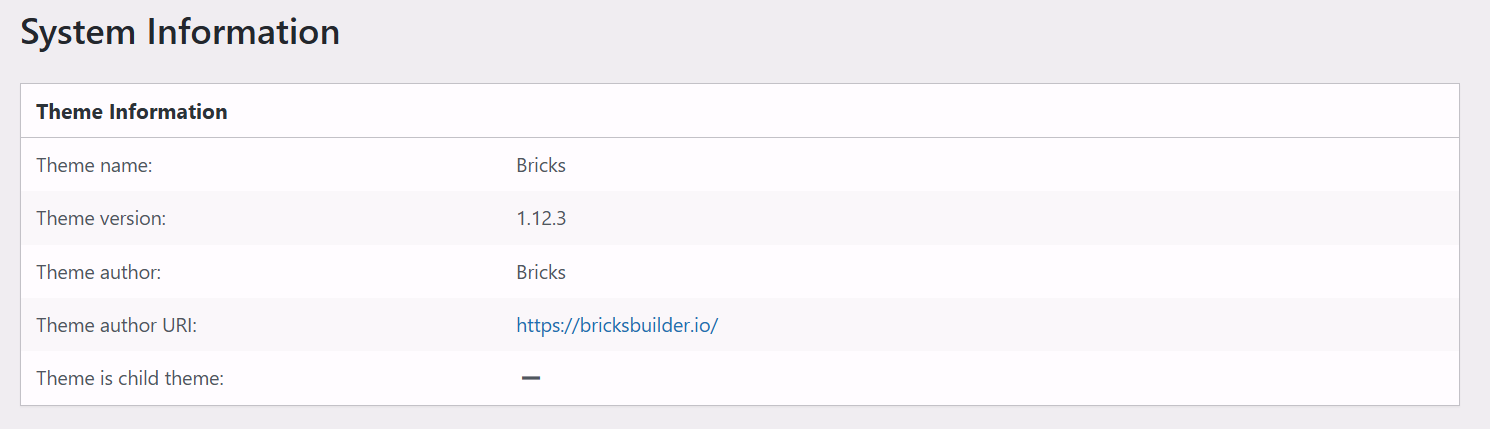The height and width of the screenshot is (429, 1490).
Task: Click the Theme author URI table row
Action: coord(740,325)
